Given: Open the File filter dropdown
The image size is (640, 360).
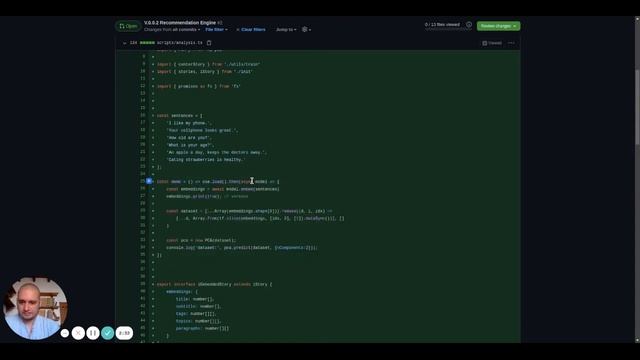Looking at the screenshot, I should pos(216,30).
